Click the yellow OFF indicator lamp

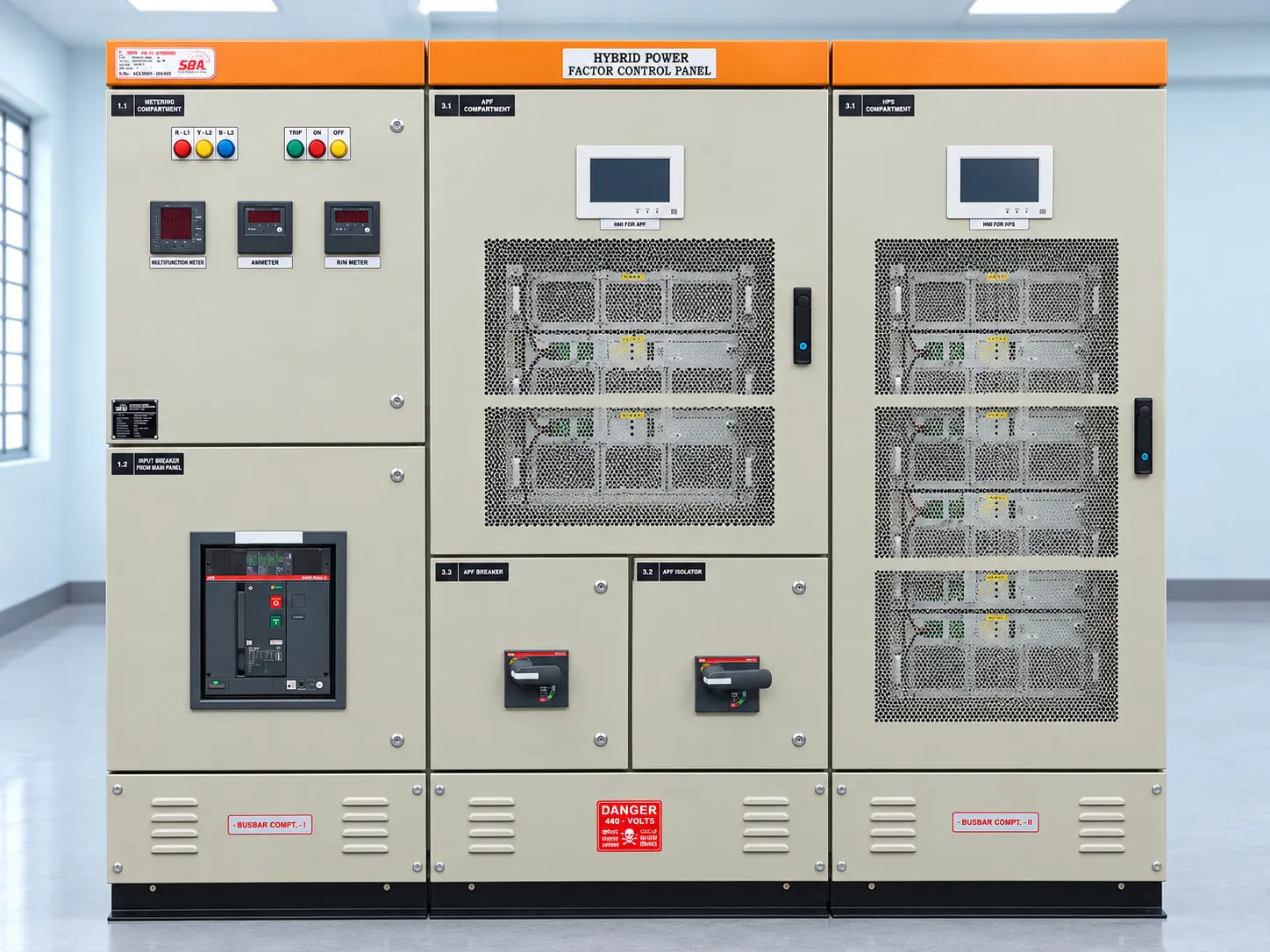coord(339,148)
